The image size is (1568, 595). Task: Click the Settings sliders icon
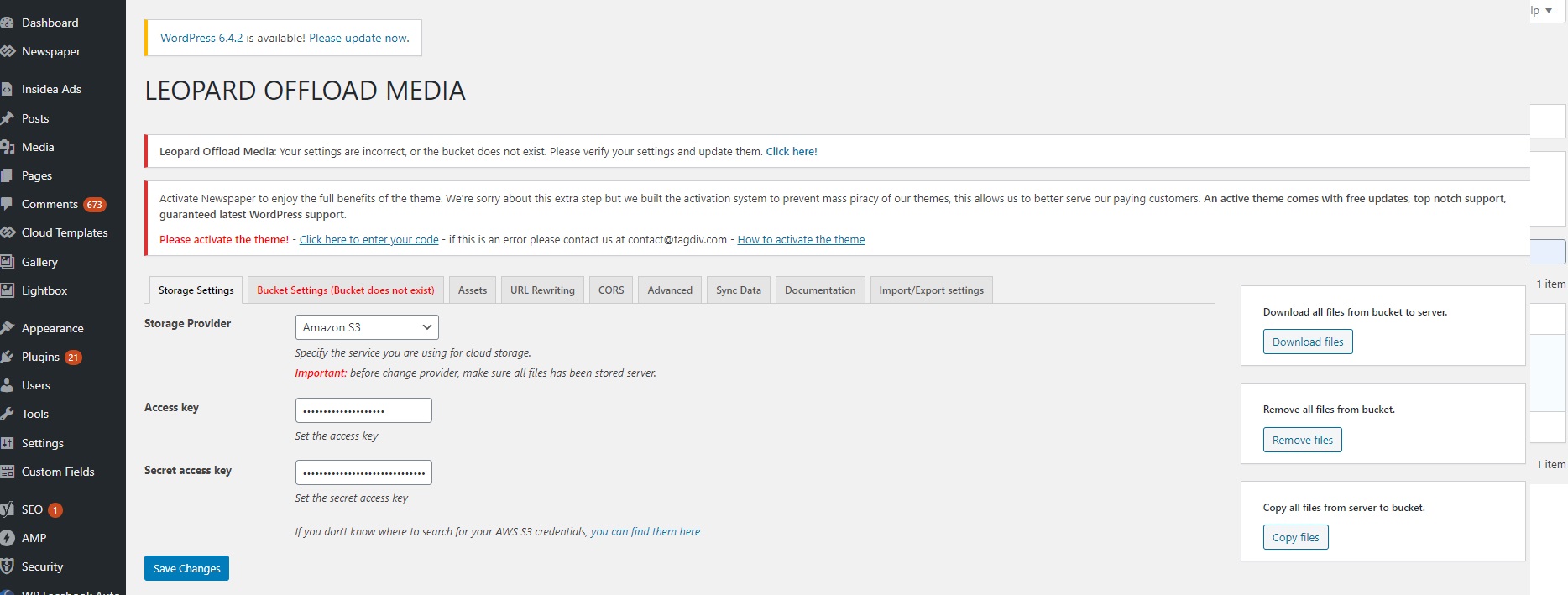click(x=7, y=443)
